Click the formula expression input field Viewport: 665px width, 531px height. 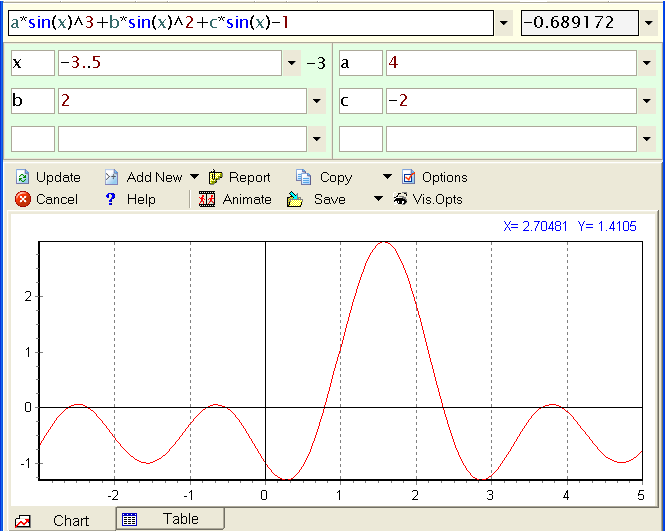[x=250, y=22]
